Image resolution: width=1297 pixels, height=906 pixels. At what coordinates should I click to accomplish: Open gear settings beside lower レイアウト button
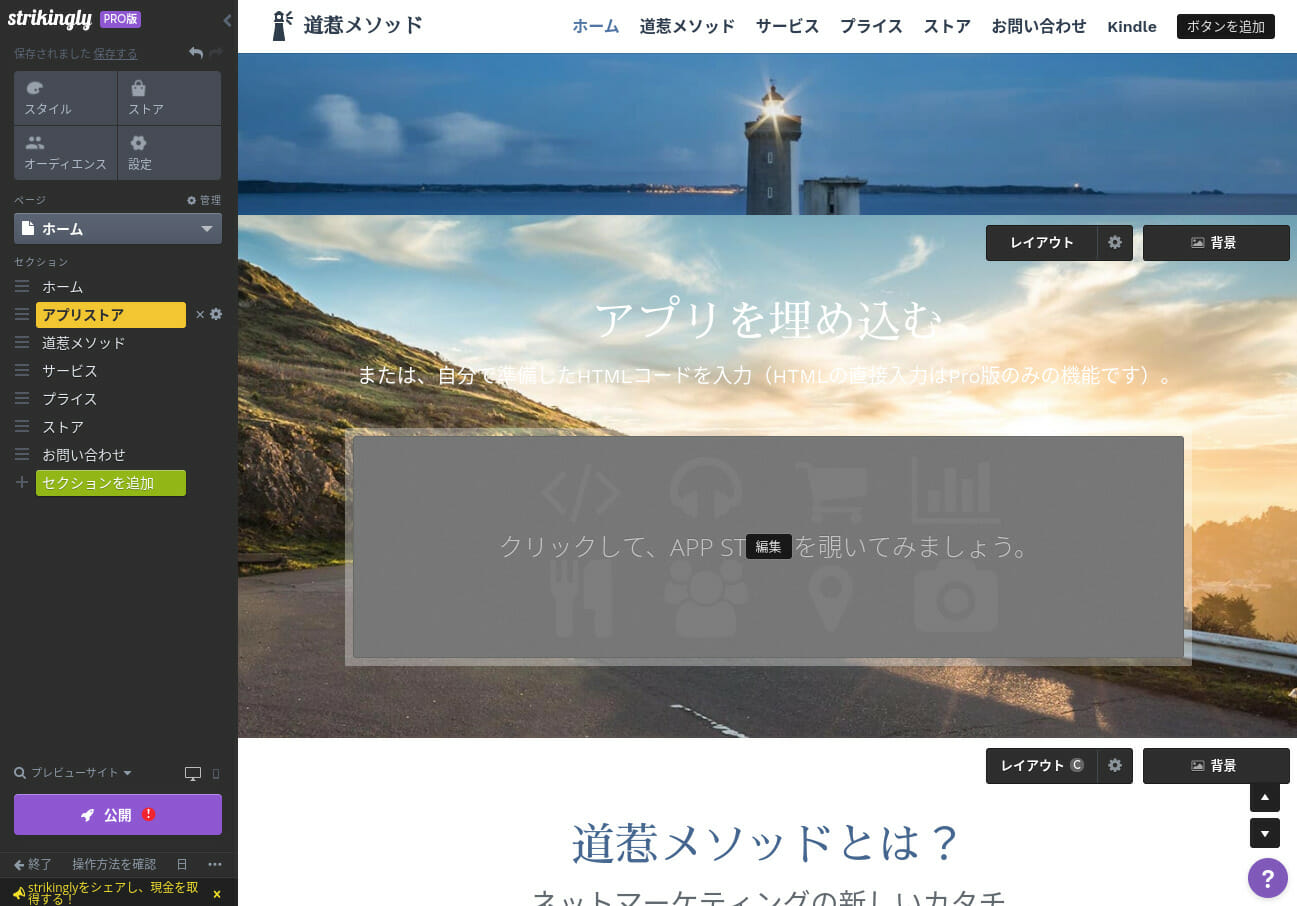[x=1115, y=766]
